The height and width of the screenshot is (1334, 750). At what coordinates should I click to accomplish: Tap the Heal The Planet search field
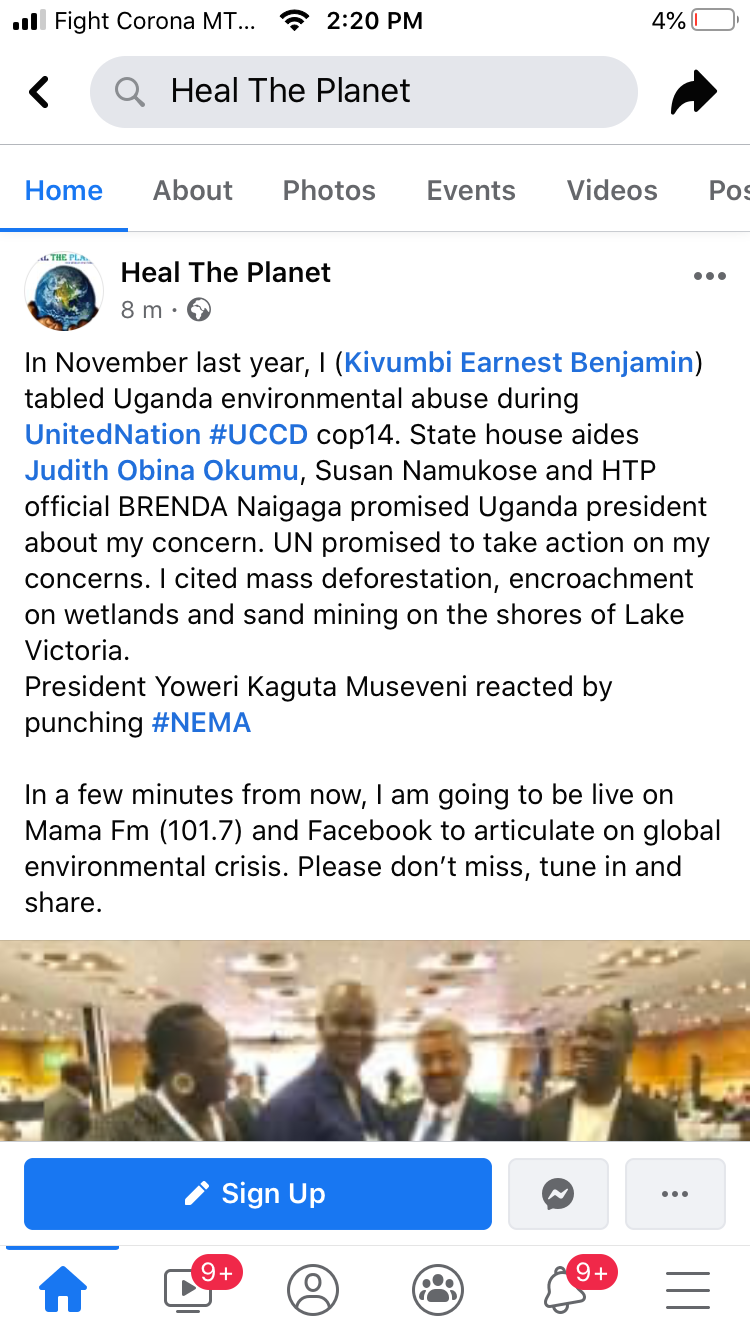[363, 92]
